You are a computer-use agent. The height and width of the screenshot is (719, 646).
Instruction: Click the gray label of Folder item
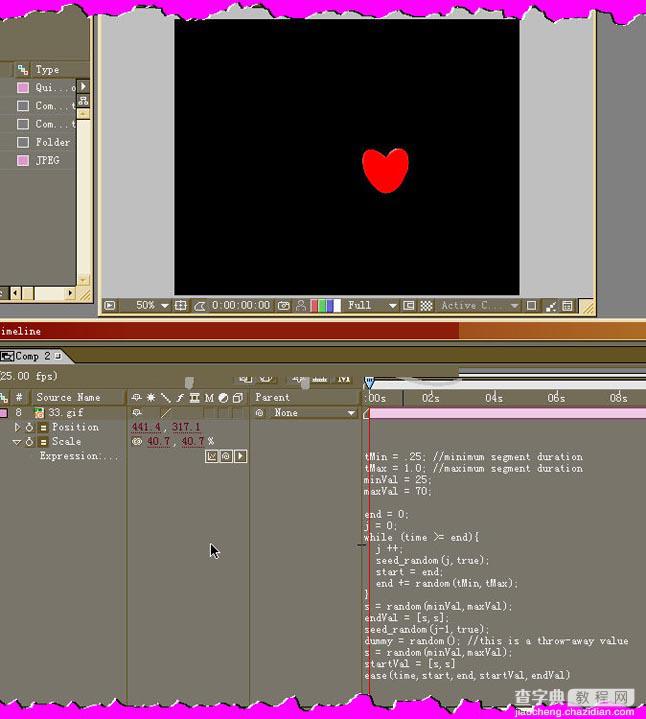coord(23,142)
